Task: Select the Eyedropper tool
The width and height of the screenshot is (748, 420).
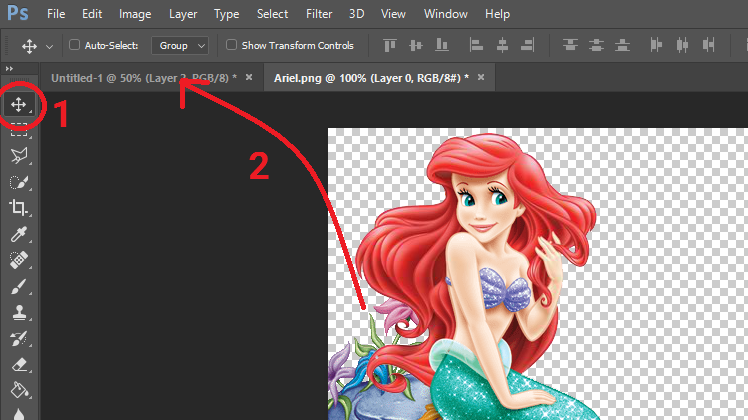Action: 19,234
